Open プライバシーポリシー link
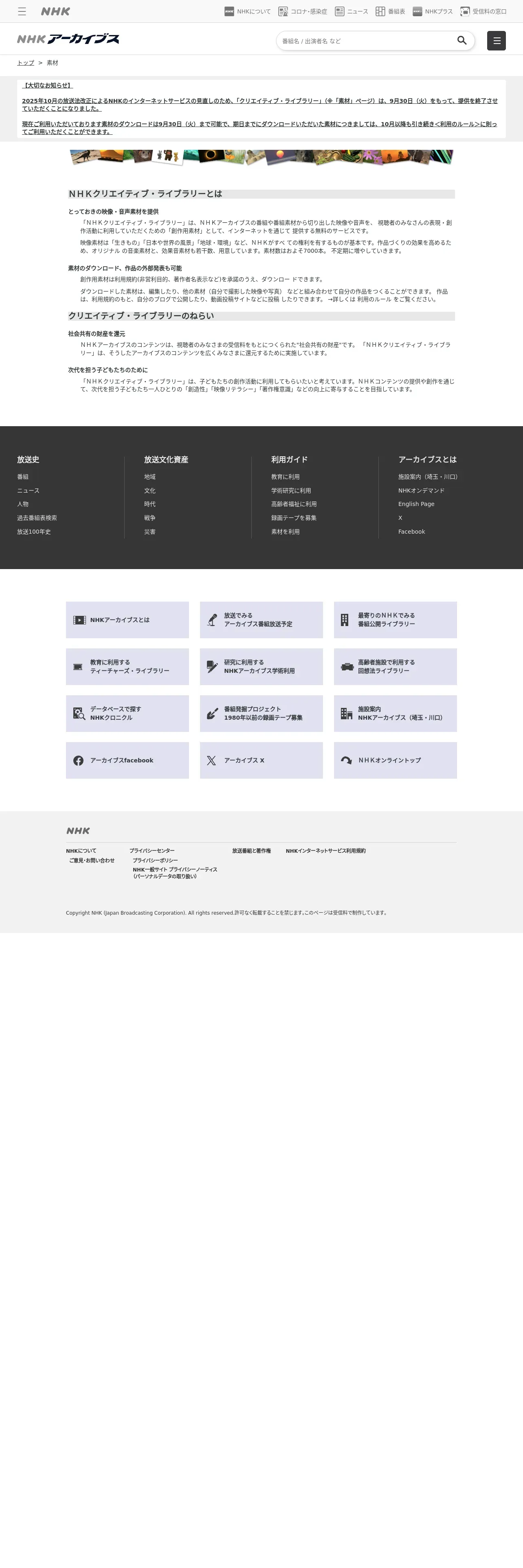This screenshot has width=523, height=1568. 155,861
